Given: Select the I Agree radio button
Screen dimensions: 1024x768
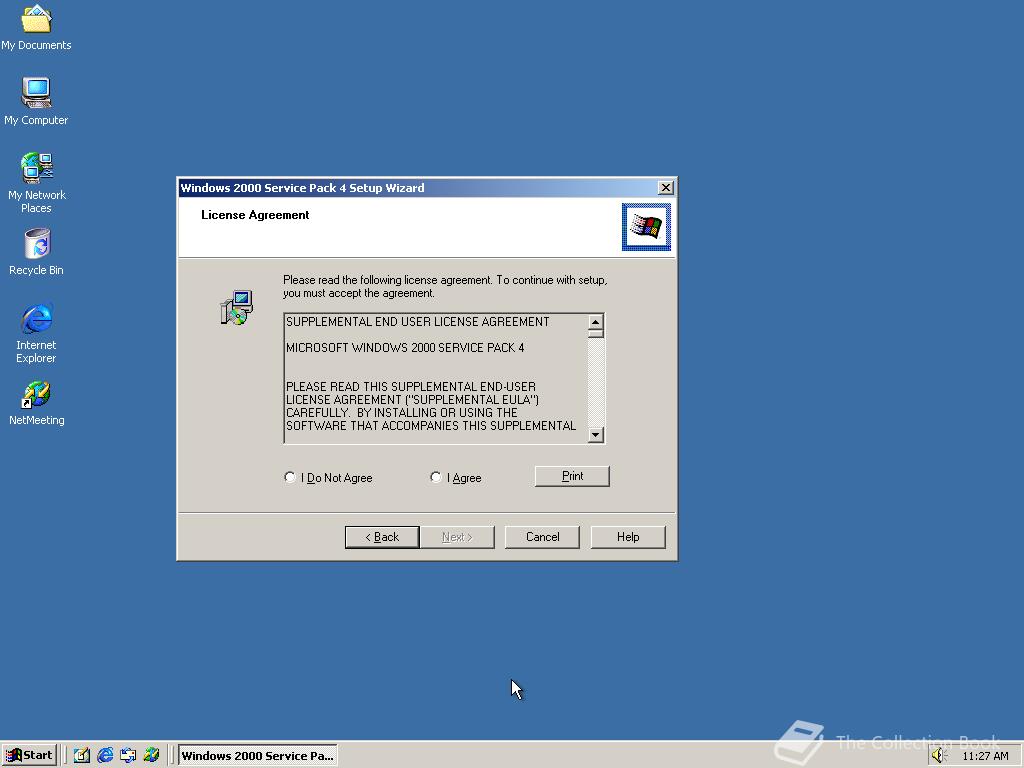Looking at the screenshot, I should coord(456,477).
